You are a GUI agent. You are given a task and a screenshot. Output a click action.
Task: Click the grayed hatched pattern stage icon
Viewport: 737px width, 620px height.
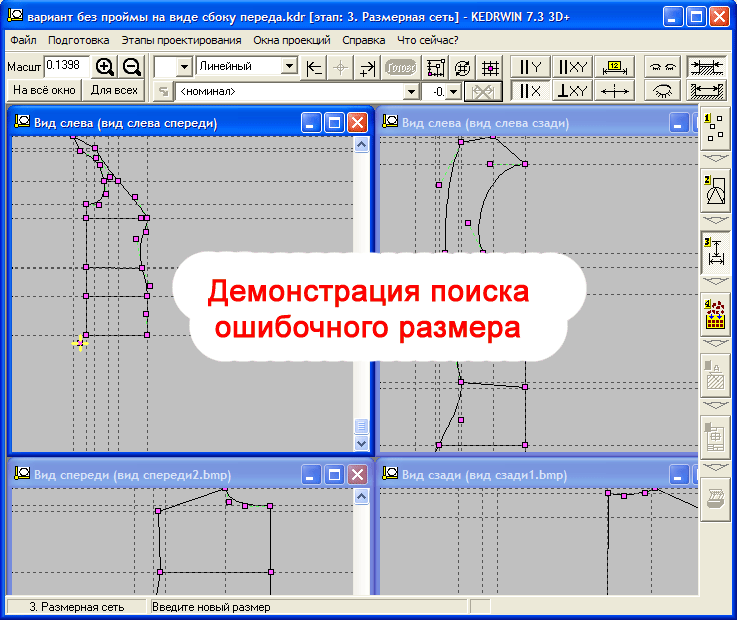tap(715, 376)
